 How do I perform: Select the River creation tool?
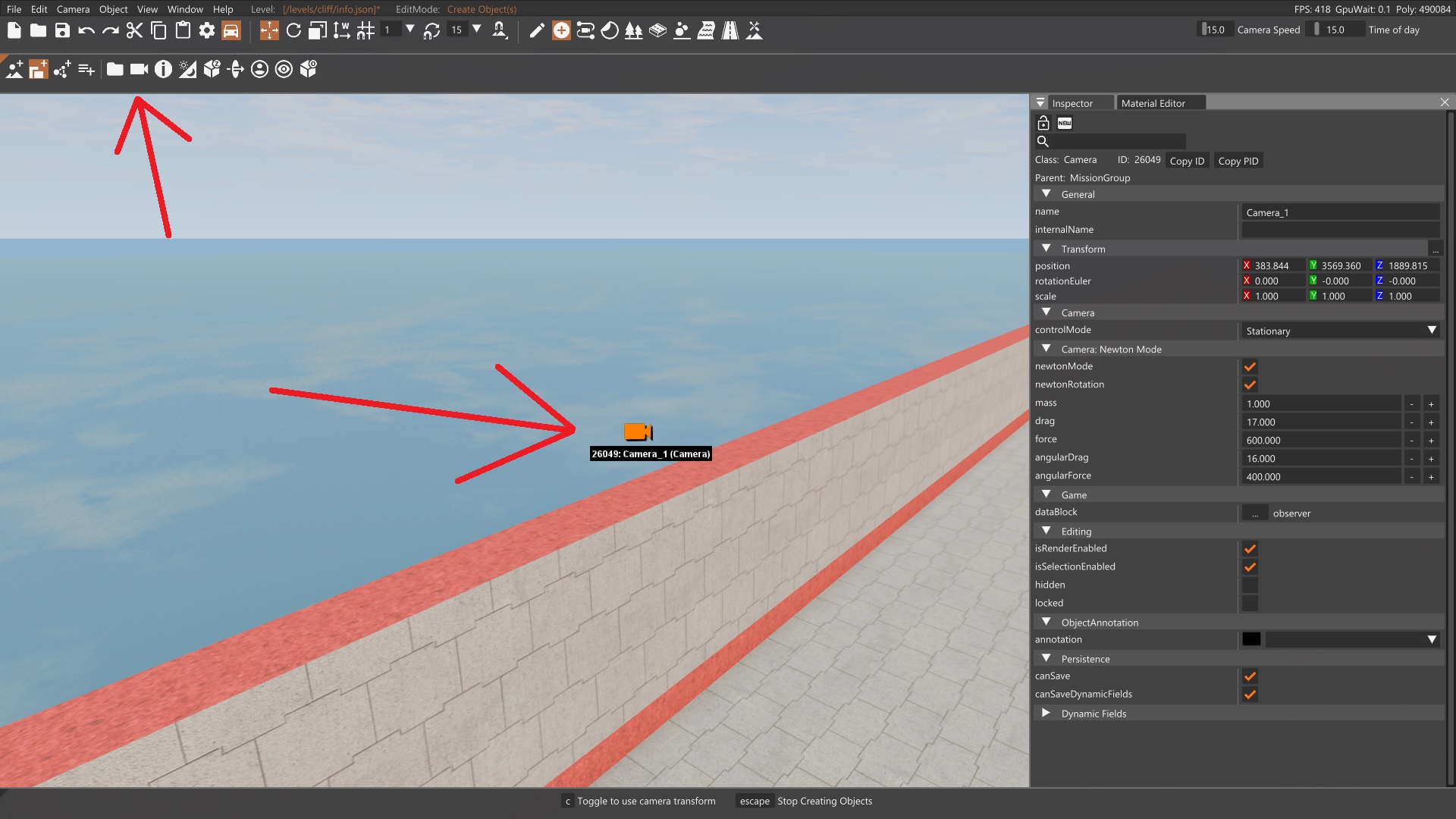706,31
